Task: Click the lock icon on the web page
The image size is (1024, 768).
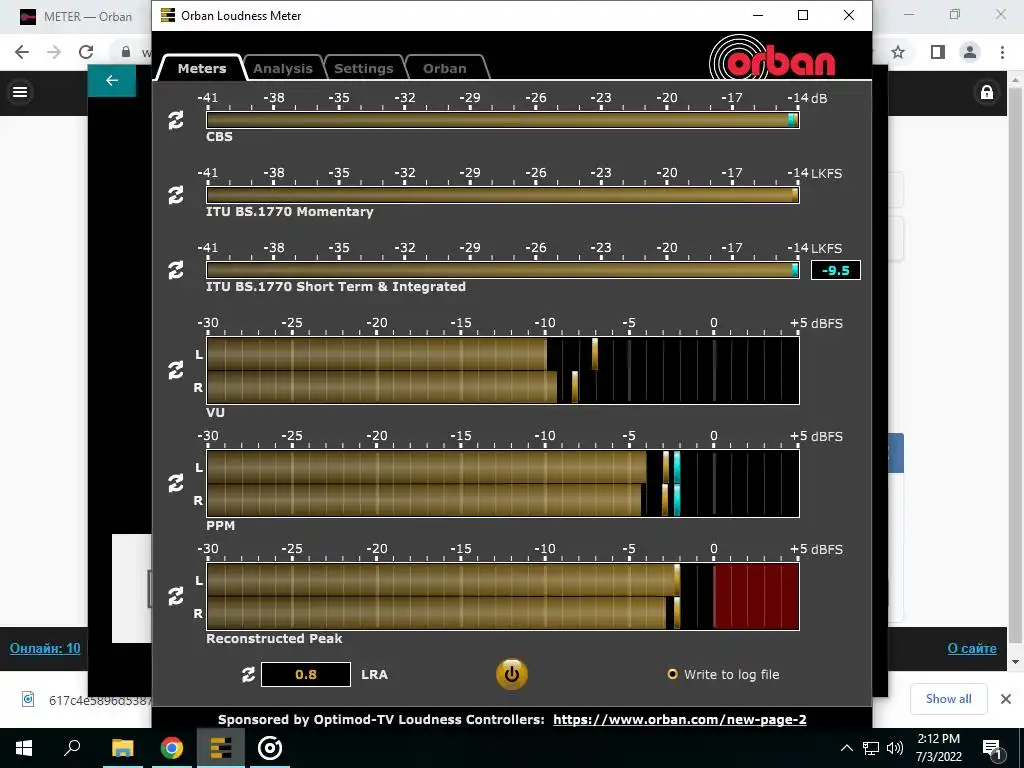Action: coord(987,92)
